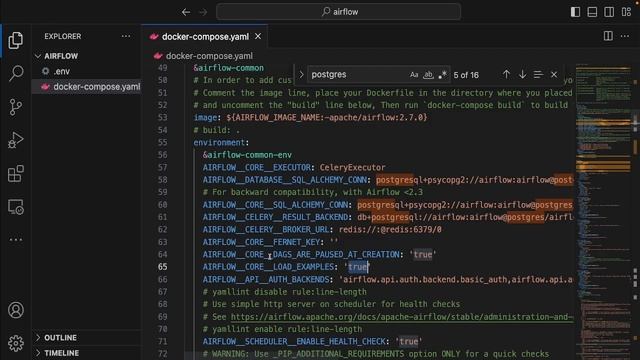This screenshot has width=640, height=360.
Task: Click CeleryExecutor value
Action: pyautogui.click(x=352, y=167)
